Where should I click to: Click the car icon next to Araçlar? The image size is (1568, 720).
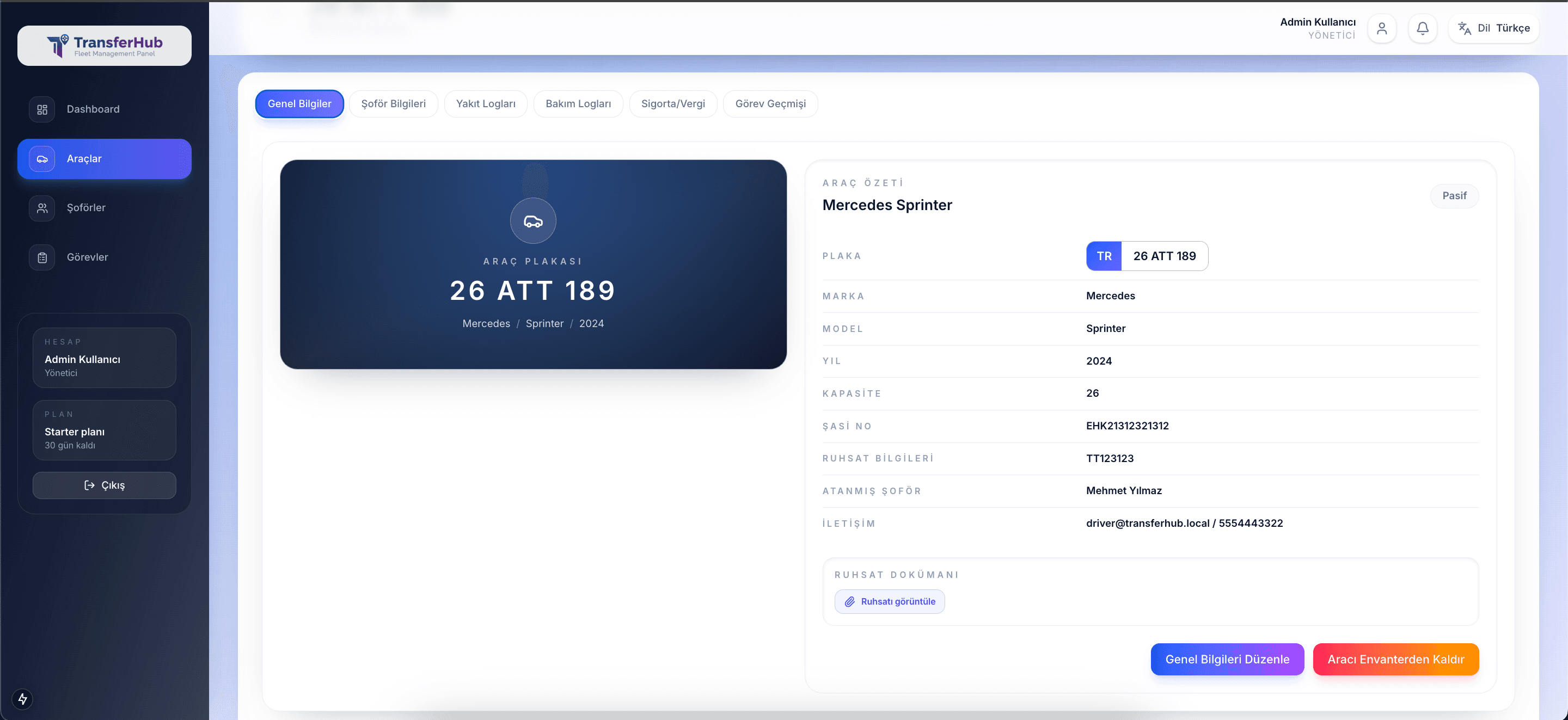tap(42, 159)
